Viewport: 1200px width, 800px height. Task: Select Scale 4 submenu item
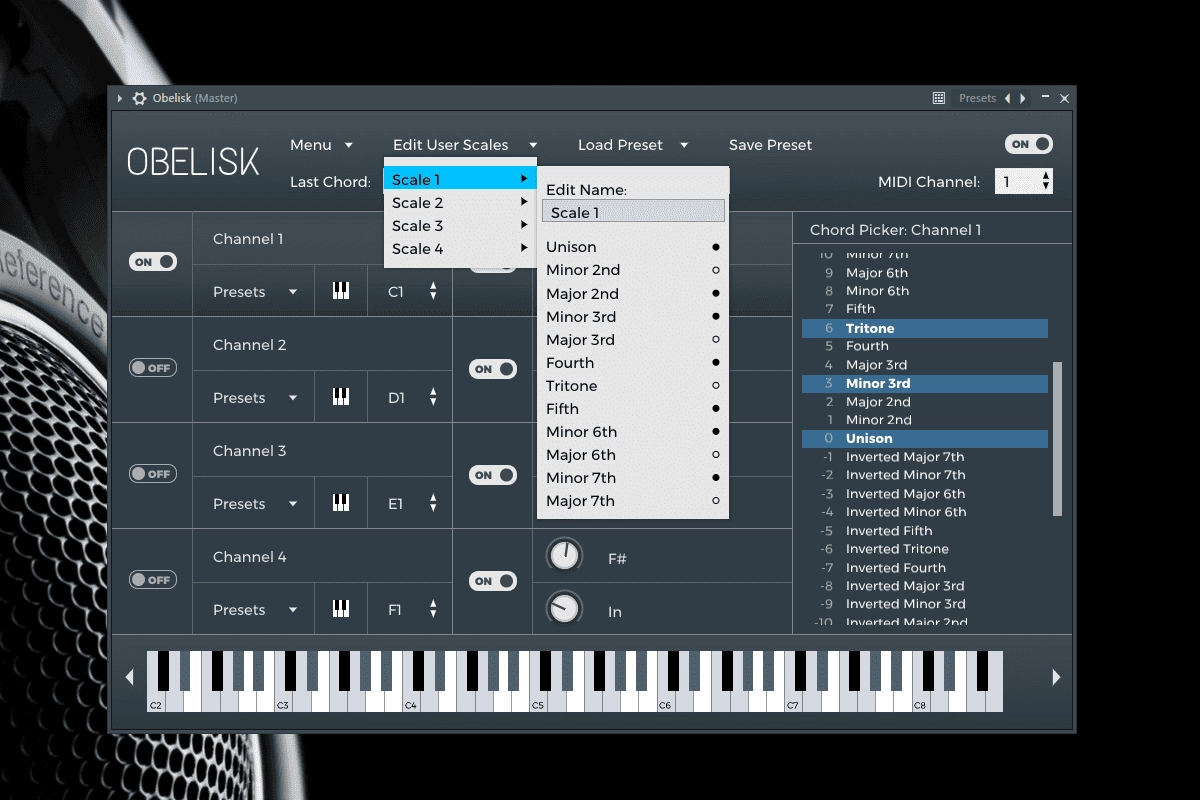[x=460, y=249]
